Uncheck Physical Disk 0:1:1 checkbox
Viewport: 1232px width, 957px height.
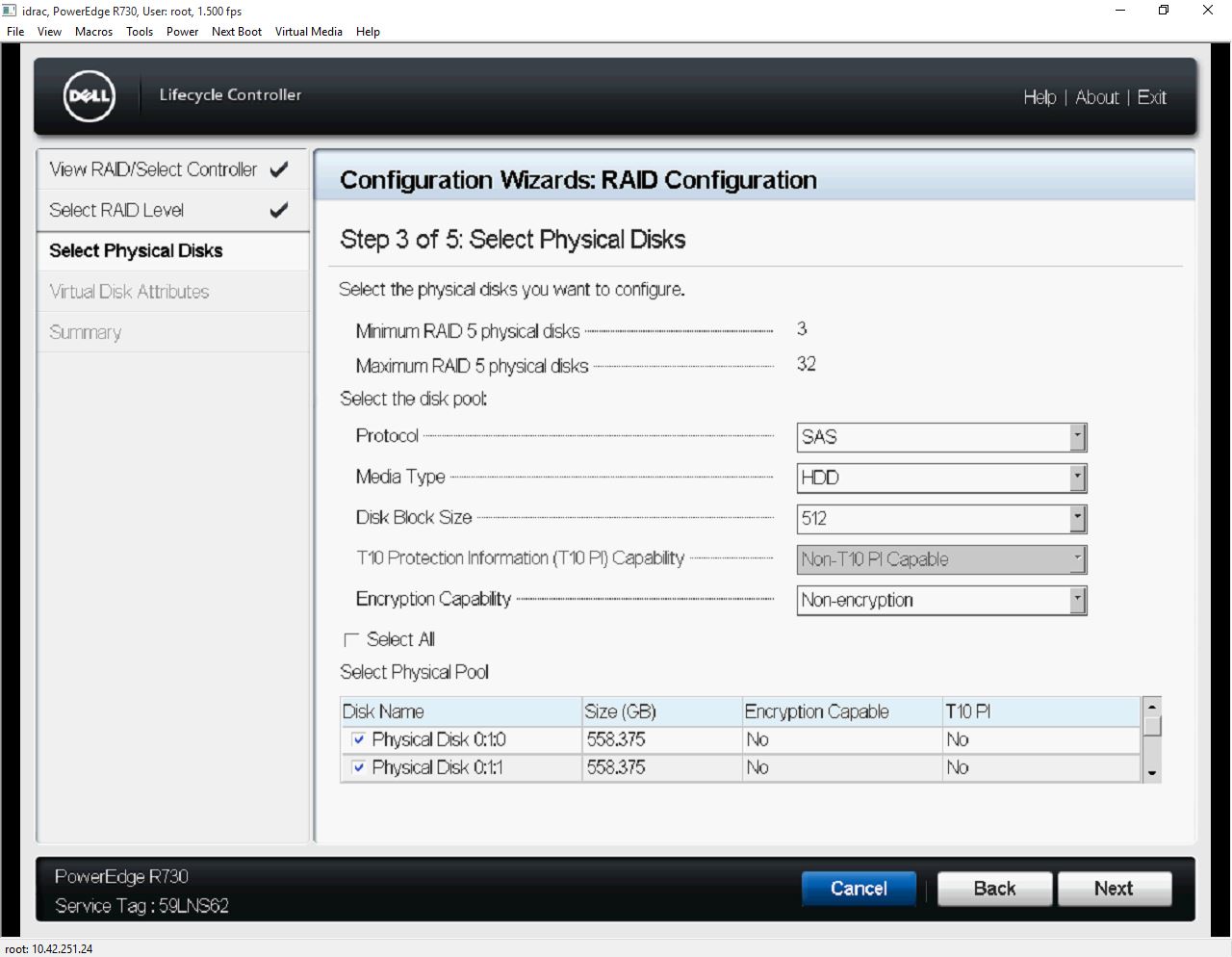pyautogui.click(x=359, y=767)
